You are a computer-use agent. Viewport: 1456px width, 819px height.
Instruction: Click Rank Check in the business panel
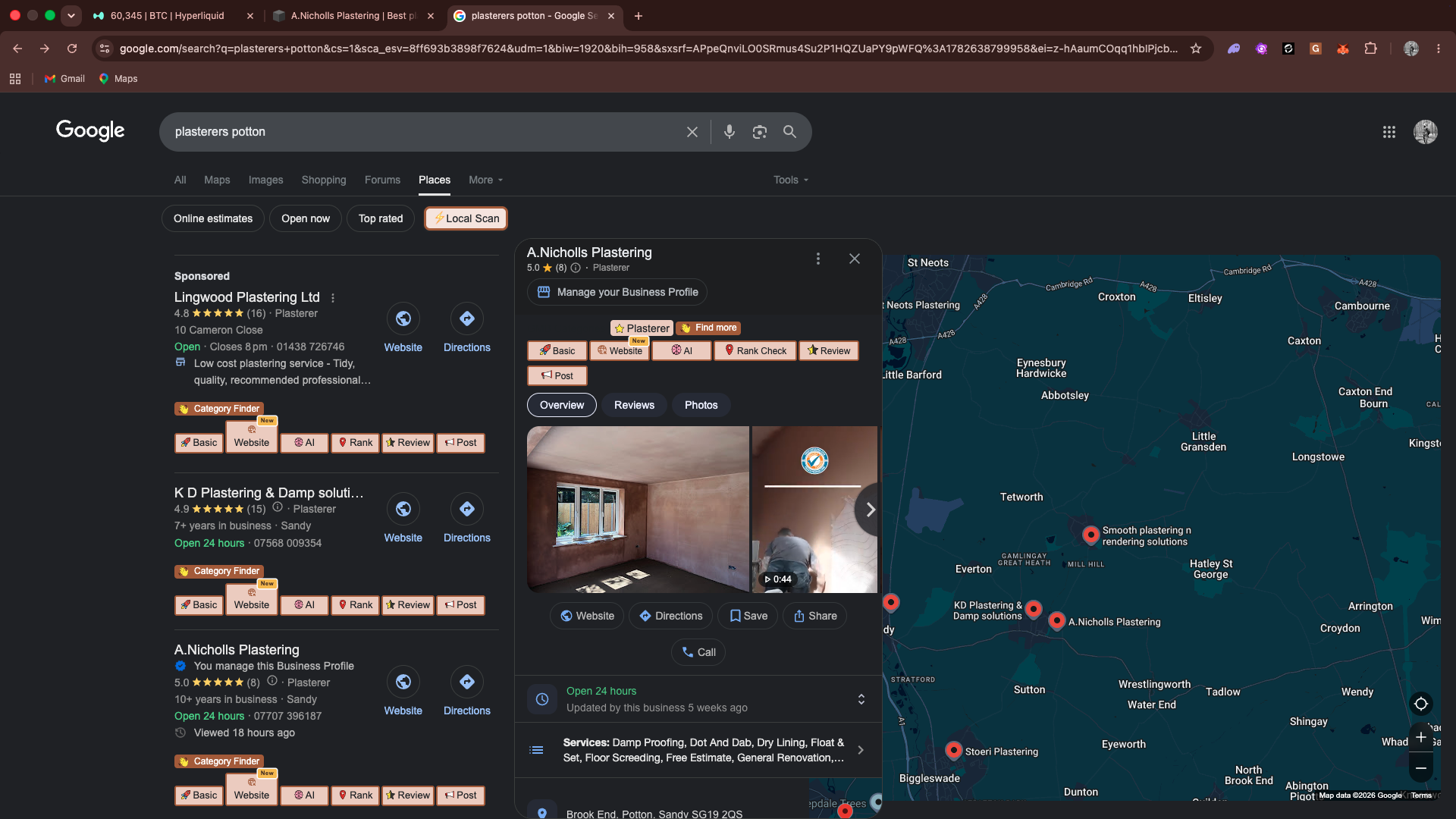click(755, 350)
